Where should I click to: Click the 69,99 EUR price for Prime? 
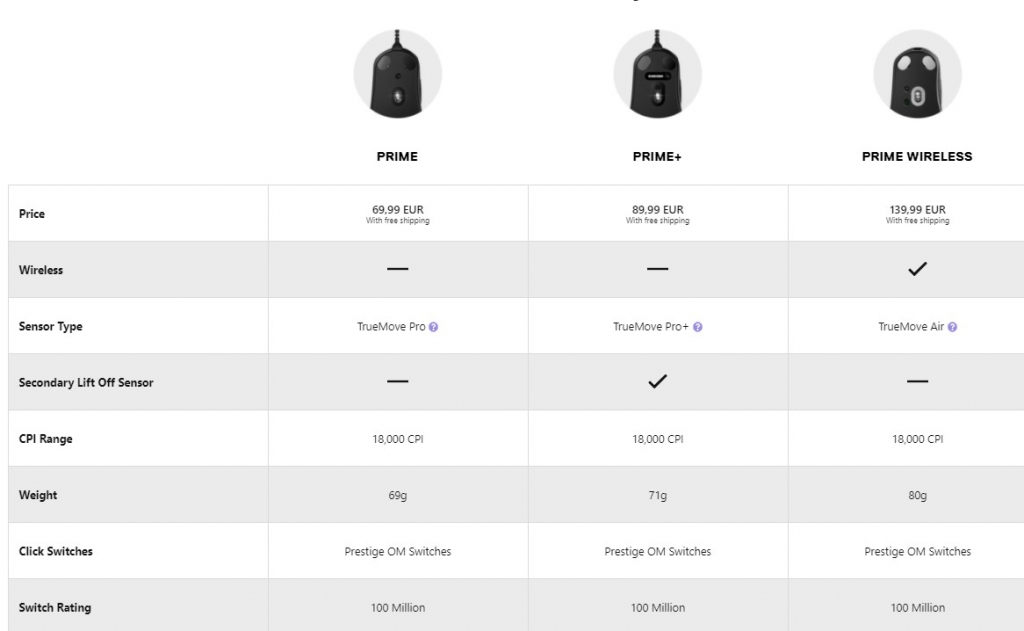pyautogui.click(x=397, y=210)
